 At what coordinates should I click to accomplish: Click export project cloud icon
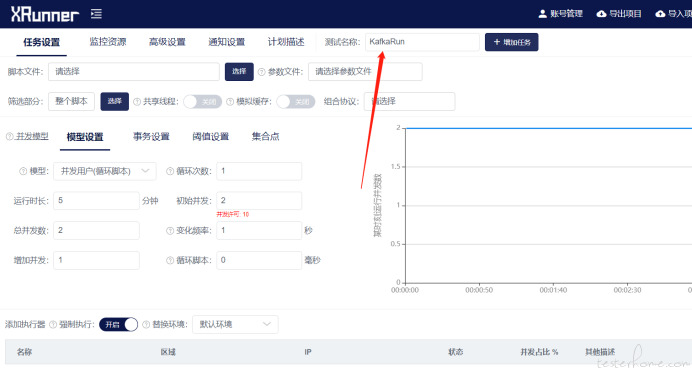601,14
